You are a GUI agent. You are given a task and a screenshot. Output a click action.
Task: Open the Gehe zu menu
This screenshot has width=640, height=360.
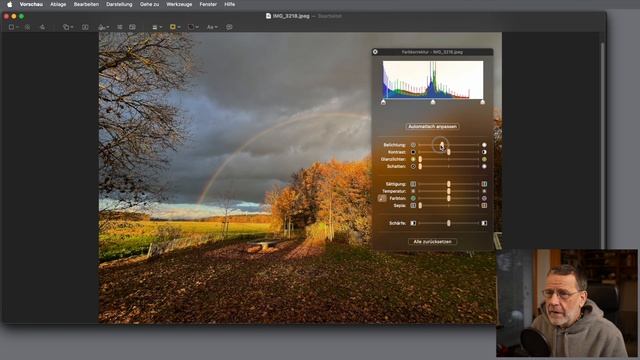pyautogui.click(x=149, y=4)
